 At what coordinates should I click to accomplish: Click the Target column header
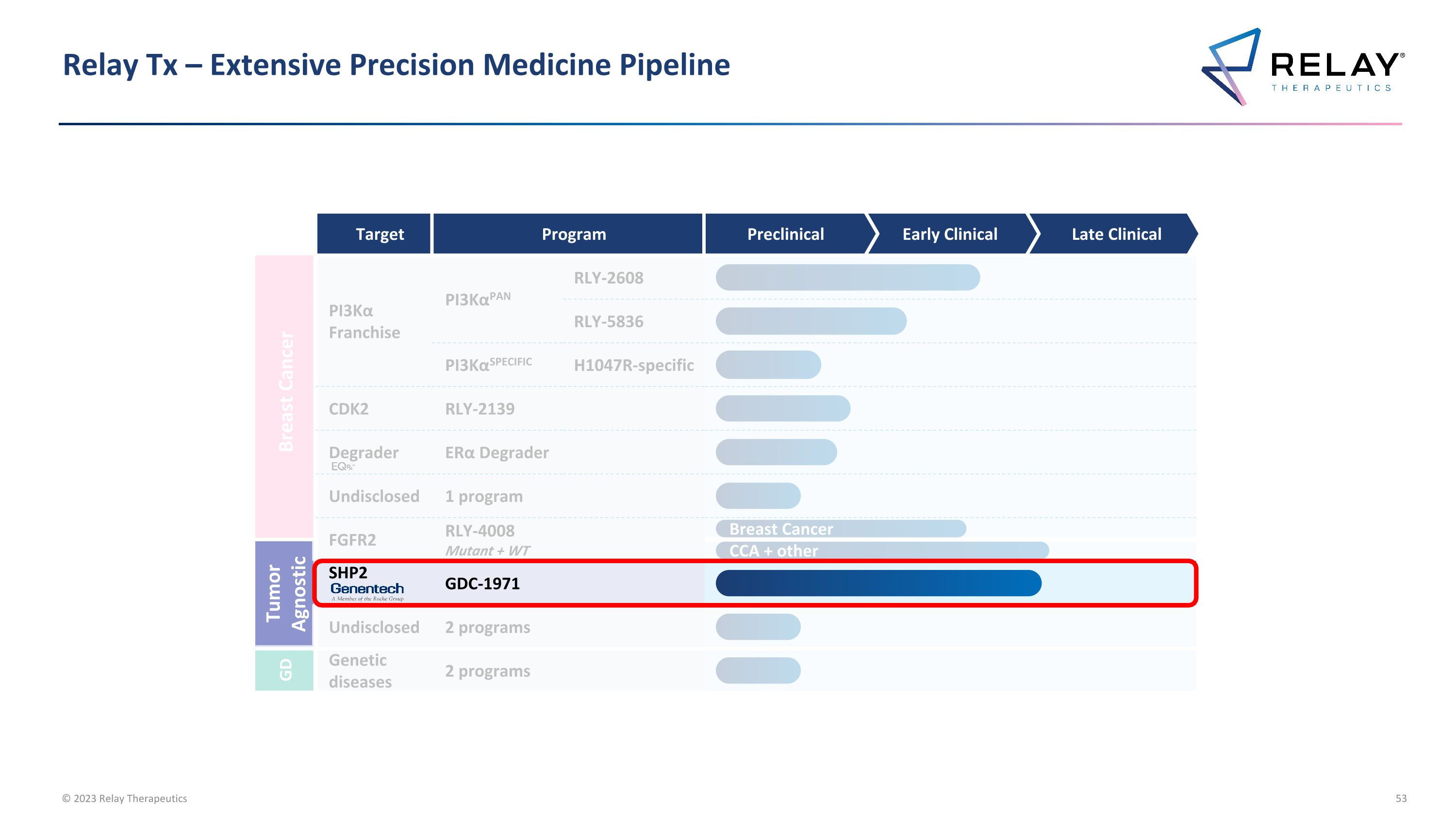click(379, 234)
